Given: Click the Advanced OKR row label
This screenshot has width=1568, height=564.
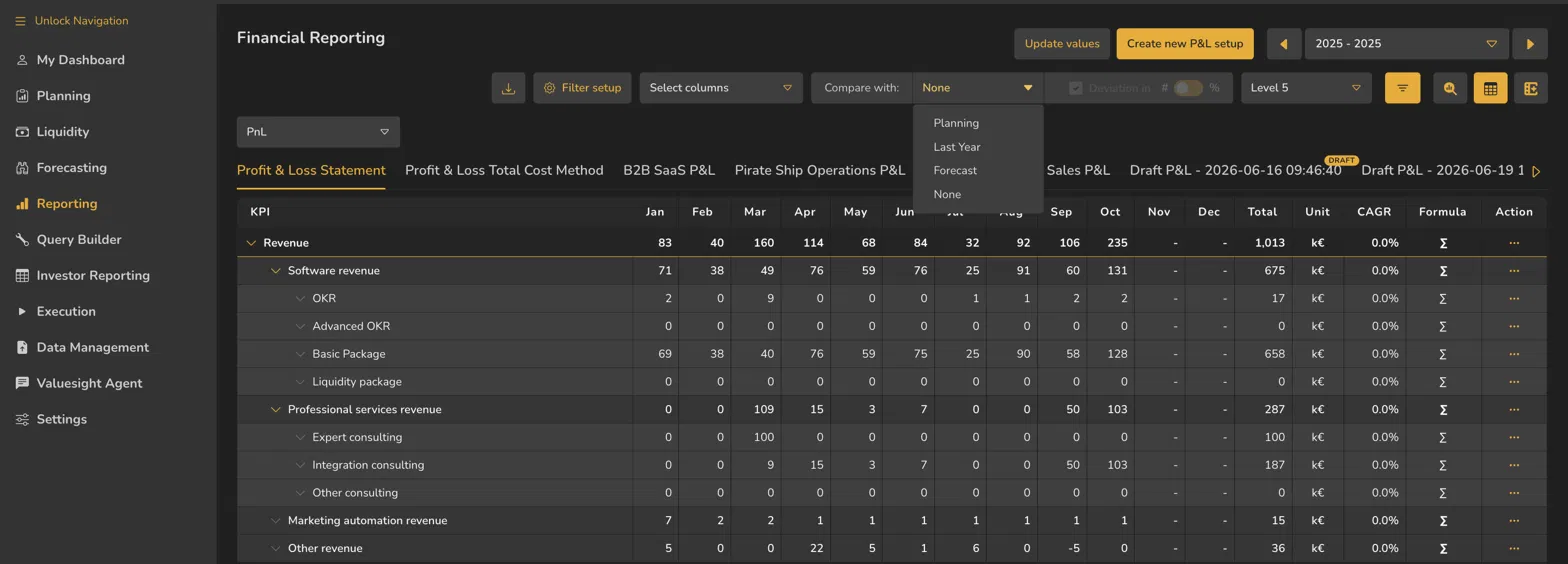Looking at the screenshot, I should click(351, 326).
